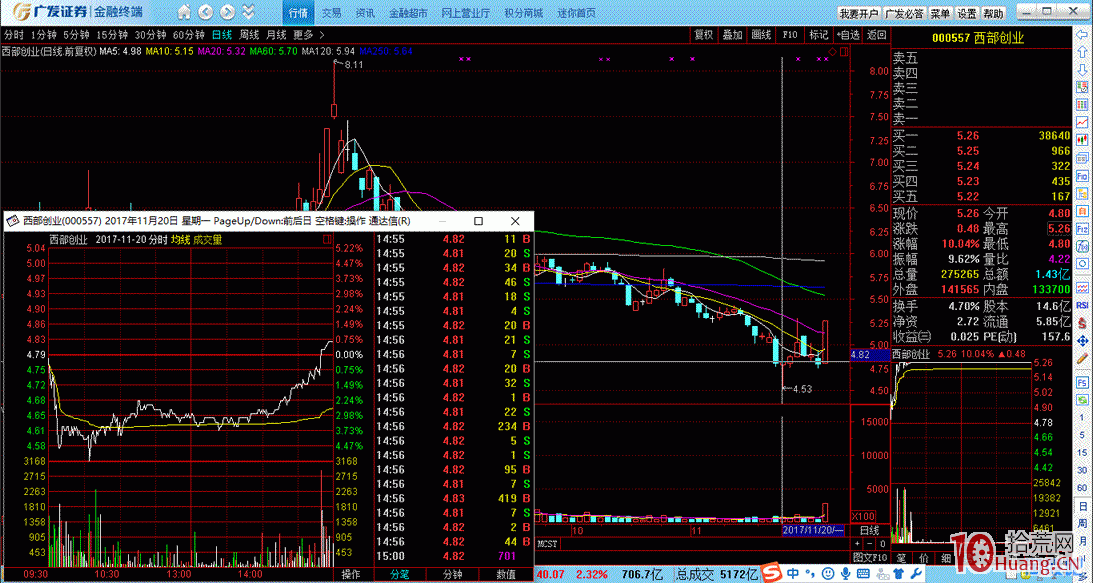
Task: Switch to 周线 weekly tab
Action: (x=249, y=35)
